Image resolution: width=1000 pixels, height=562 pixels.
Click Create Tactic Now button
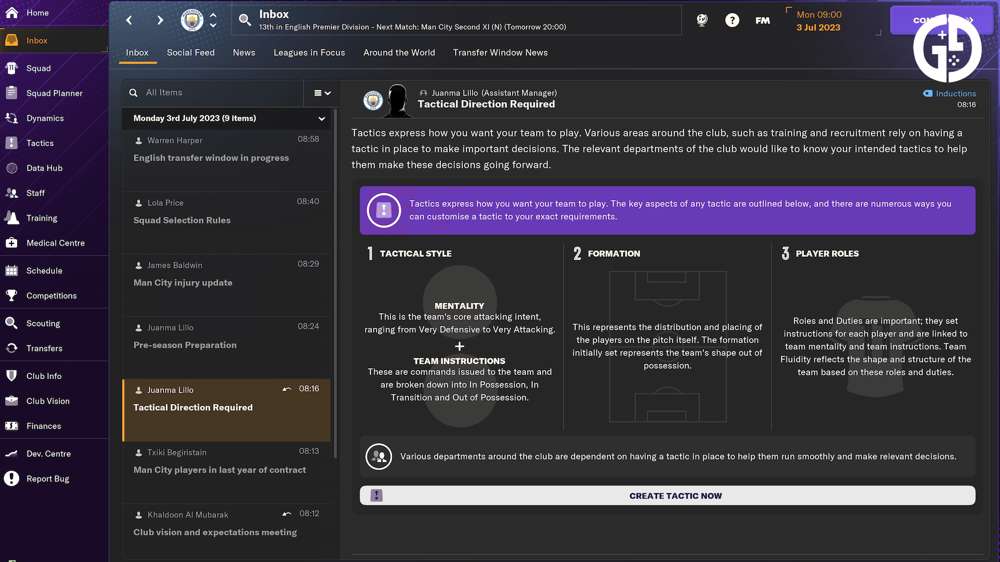(x=667, y=495)
